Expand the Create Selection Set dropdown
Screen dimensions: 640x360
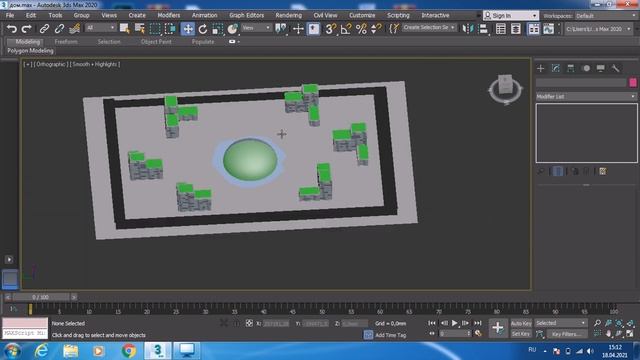pyautogui.click(x=429, y=28)
